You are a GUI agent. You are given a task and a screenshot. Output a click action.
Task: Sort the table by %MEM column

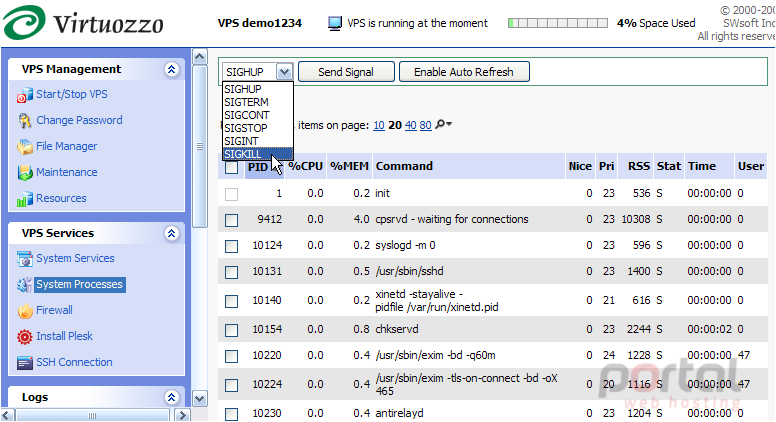tap(349, 166)
